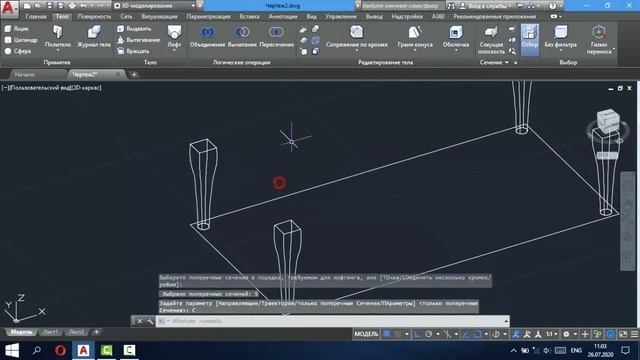This screenshot has height=360, width=640.
Task: Open annotation scale 1:1 dropdown
Action: pyautogui.click(x=552, y=334)
